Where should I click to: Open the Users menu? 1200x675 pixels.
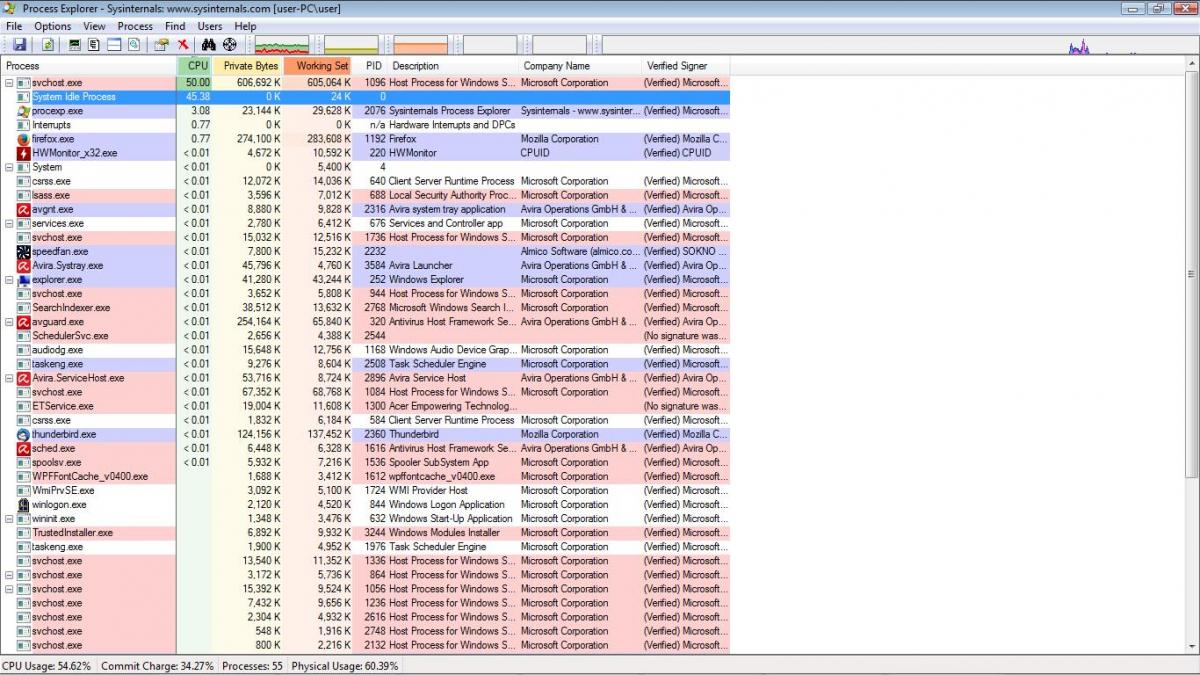pos(210,26)
